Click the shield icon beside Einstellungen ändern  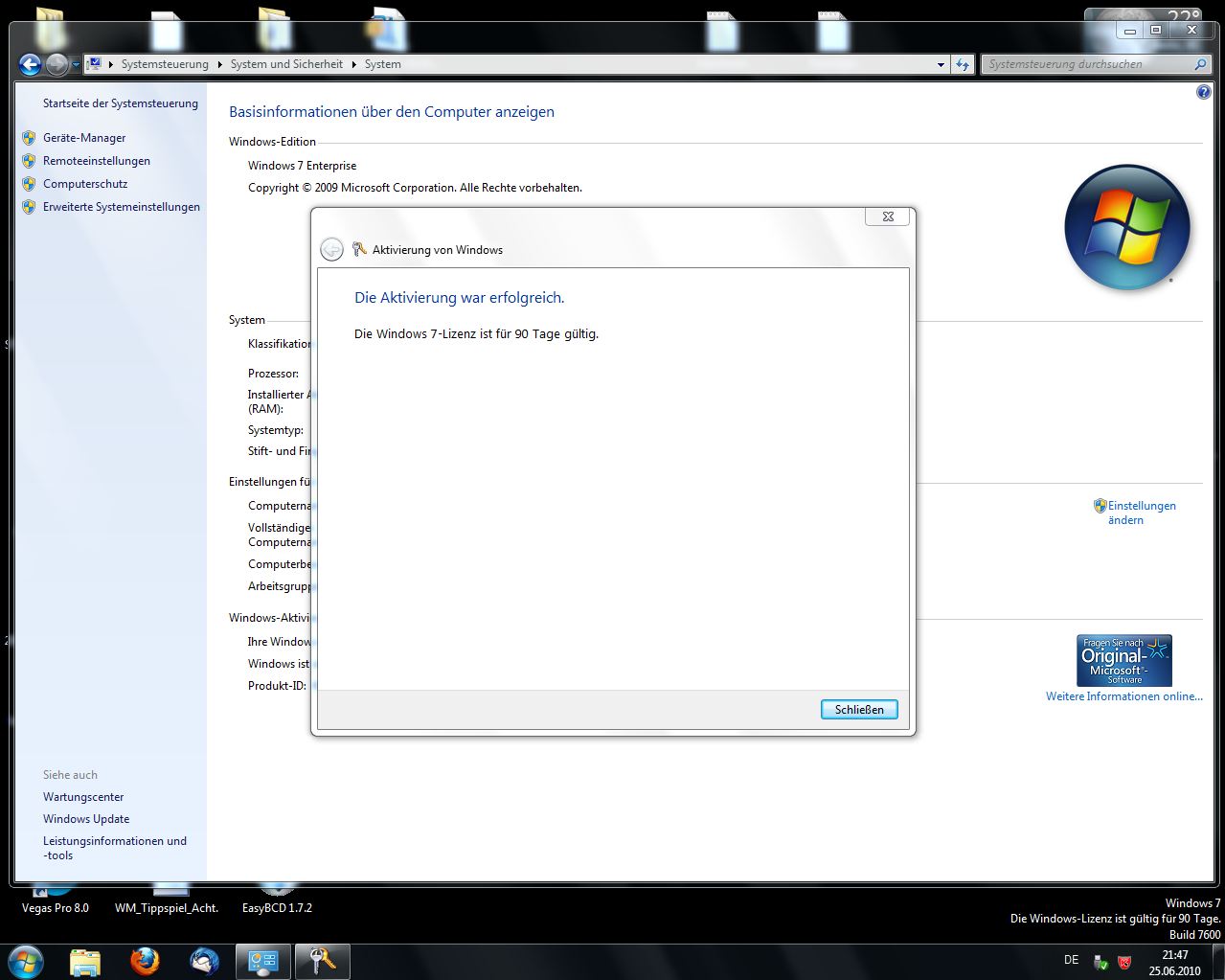pos(1100,506)
